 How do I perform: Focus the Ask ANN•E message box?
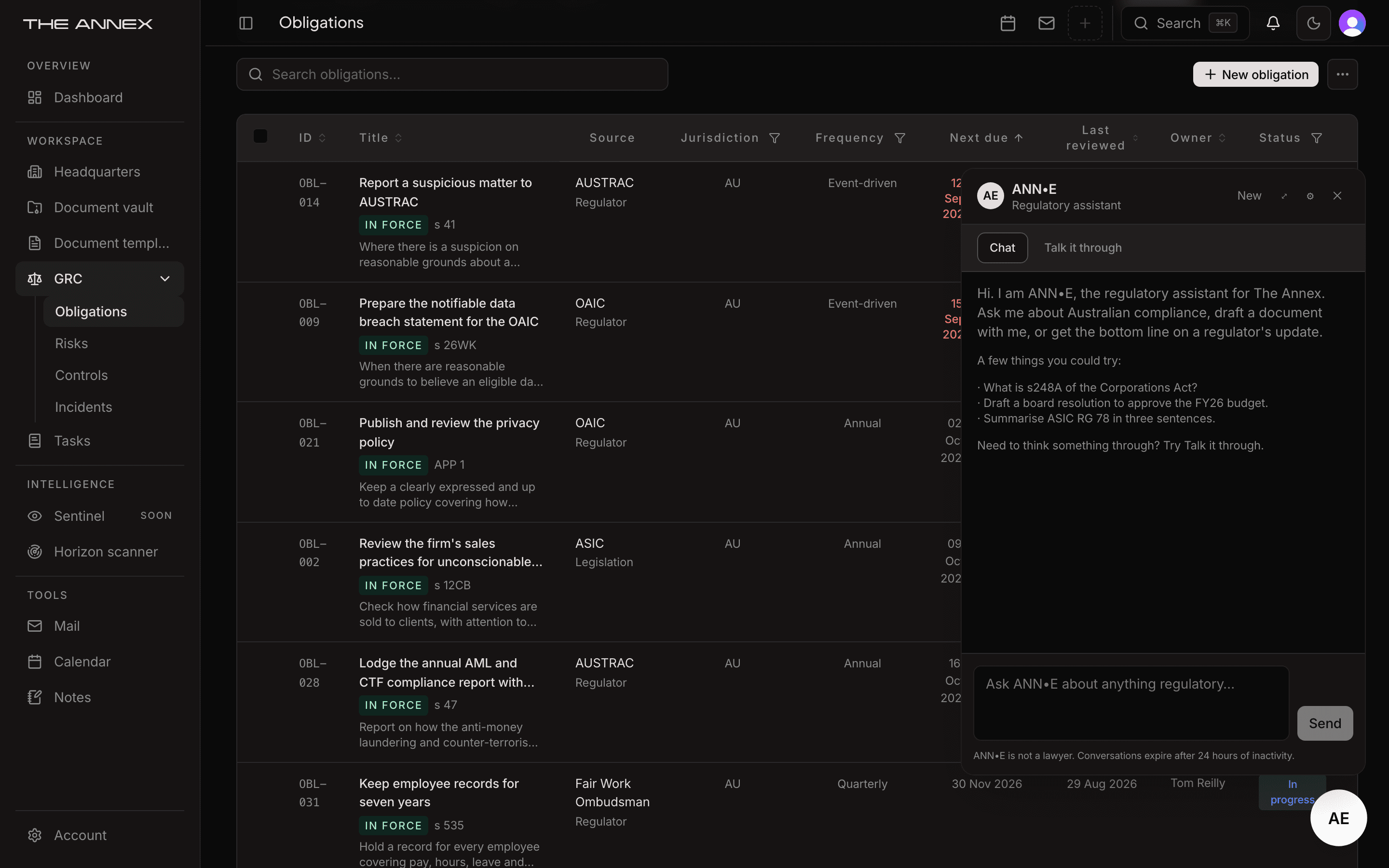coord(1130,703)
